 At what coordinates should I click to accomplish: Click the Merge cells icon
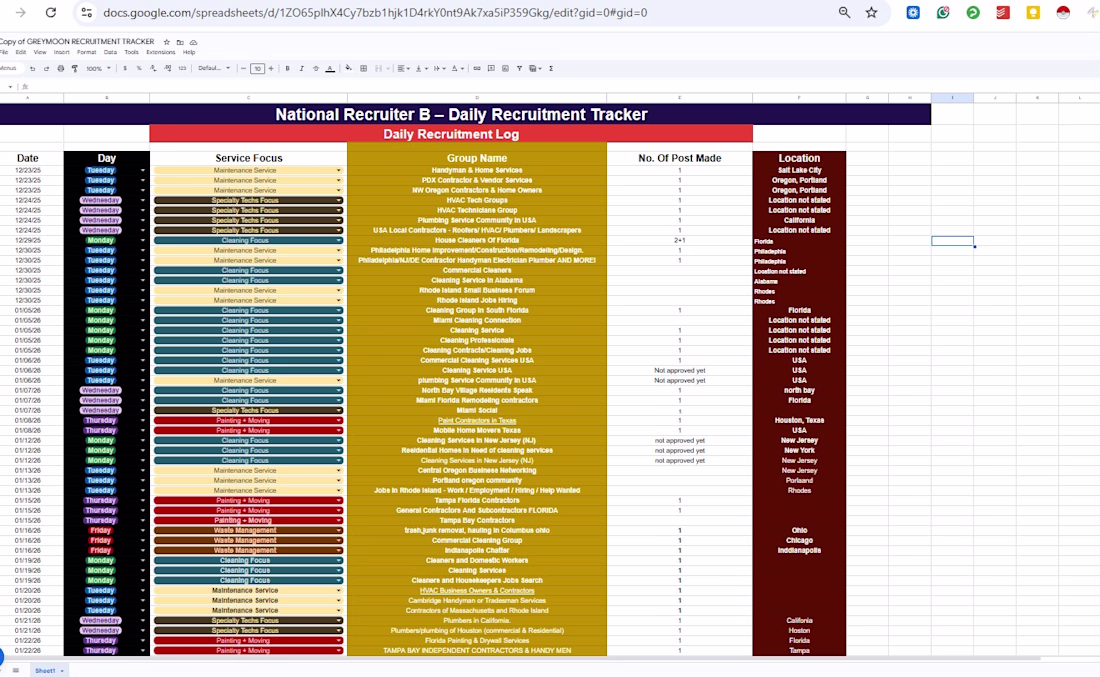pyautogui.click(x=378, y=69)
